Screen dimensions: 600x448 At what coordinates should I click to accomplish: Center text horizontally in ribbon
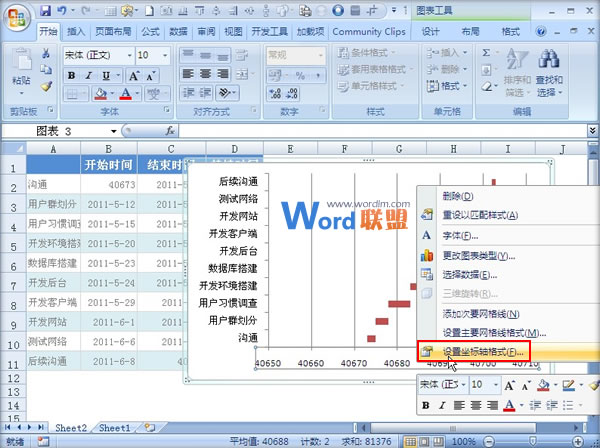(205, 73)
